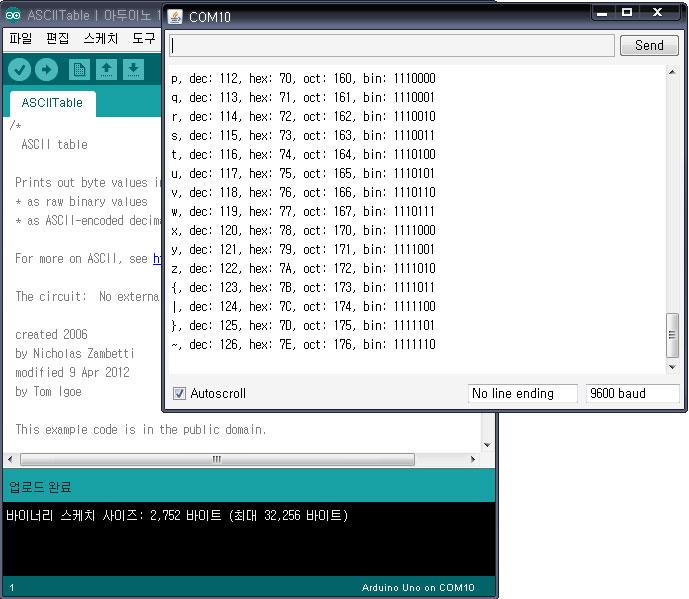Open the 도구 menu
The height and width of the screenshot is (599, 689).
click(x=144, y=39)
